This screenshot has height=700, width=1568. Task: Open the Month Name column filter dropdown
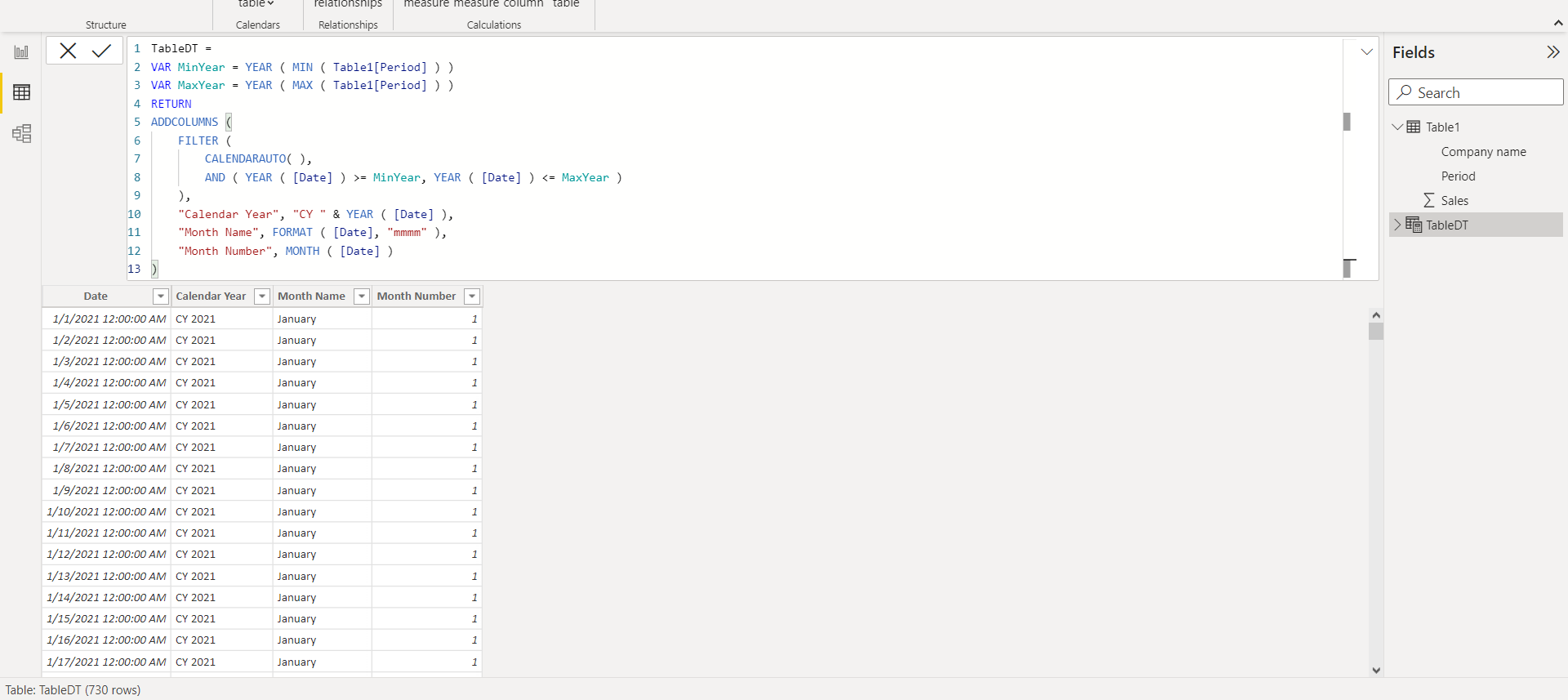coord(361,296)
